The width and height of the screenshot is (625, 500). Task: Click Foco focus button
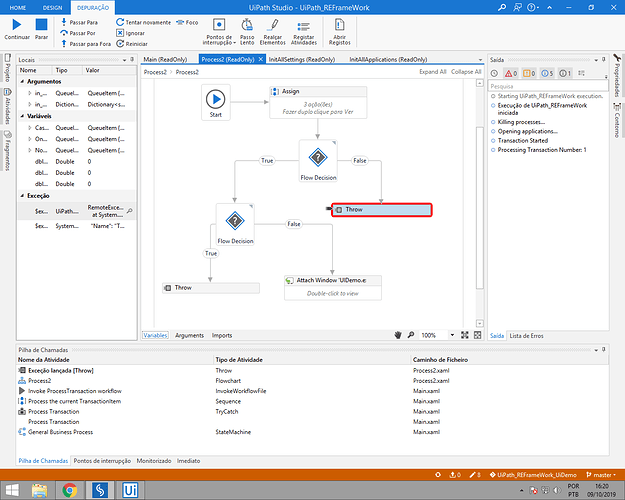pyautogui.click(x=187, y=22)
